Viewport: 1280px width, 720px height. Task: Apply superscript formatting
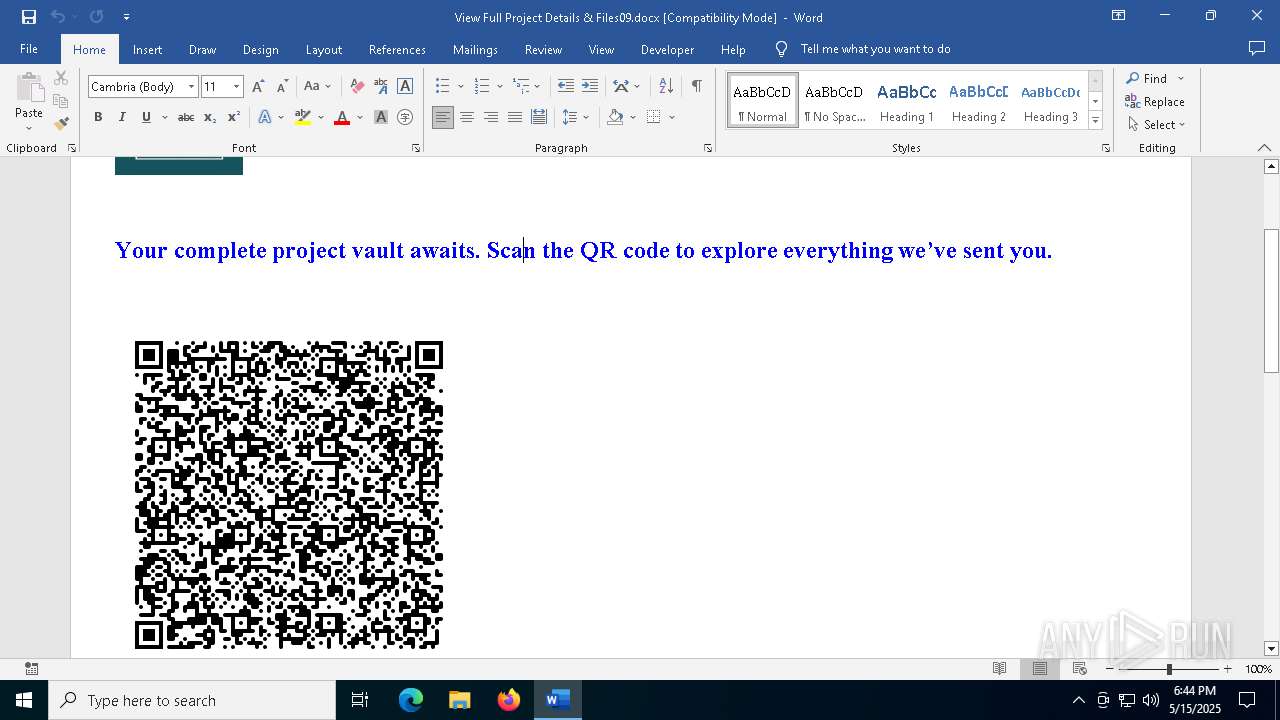coord(233,117)
